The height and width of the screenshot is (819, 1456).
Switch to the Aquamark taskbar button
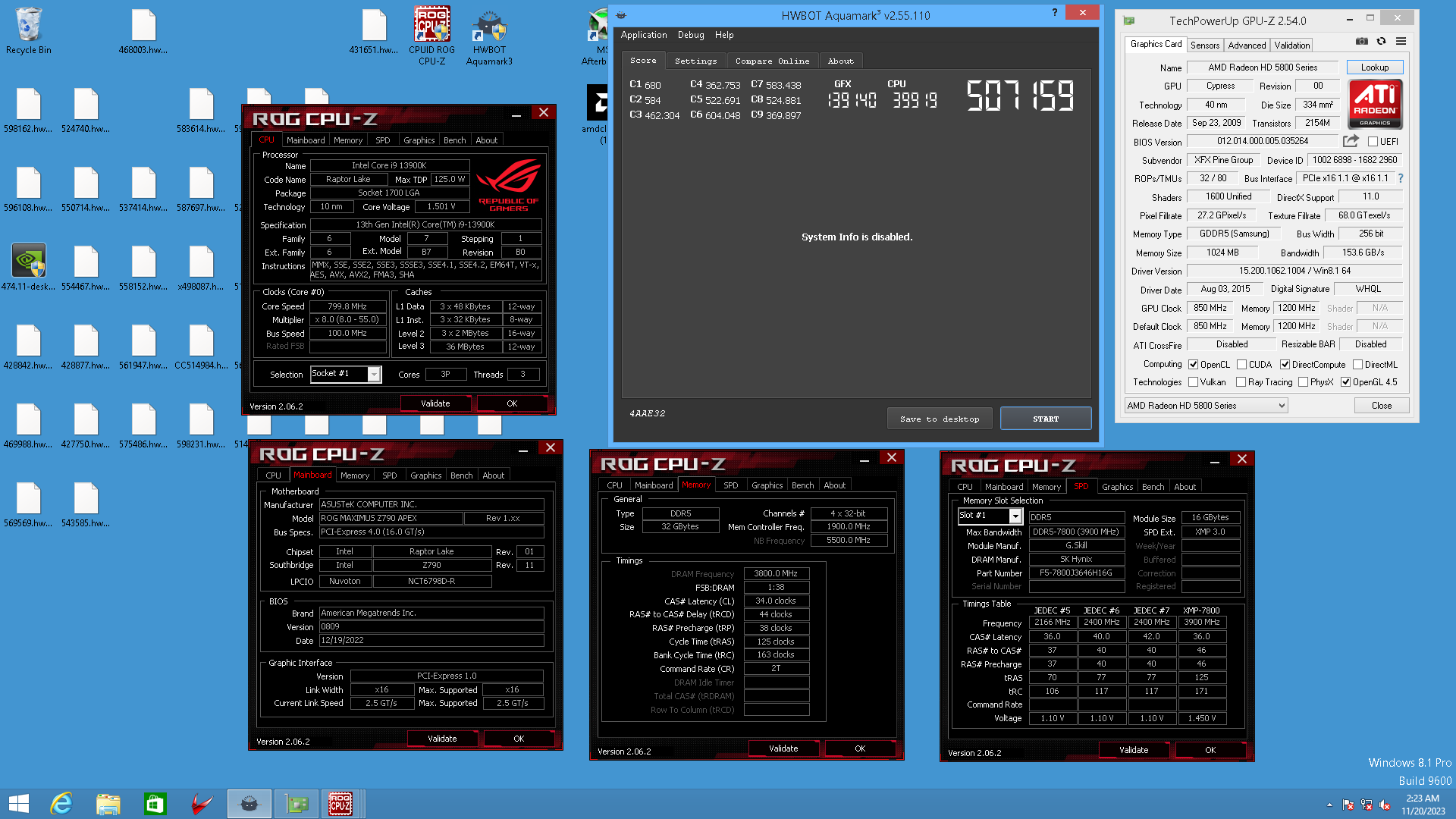point(249,804)
